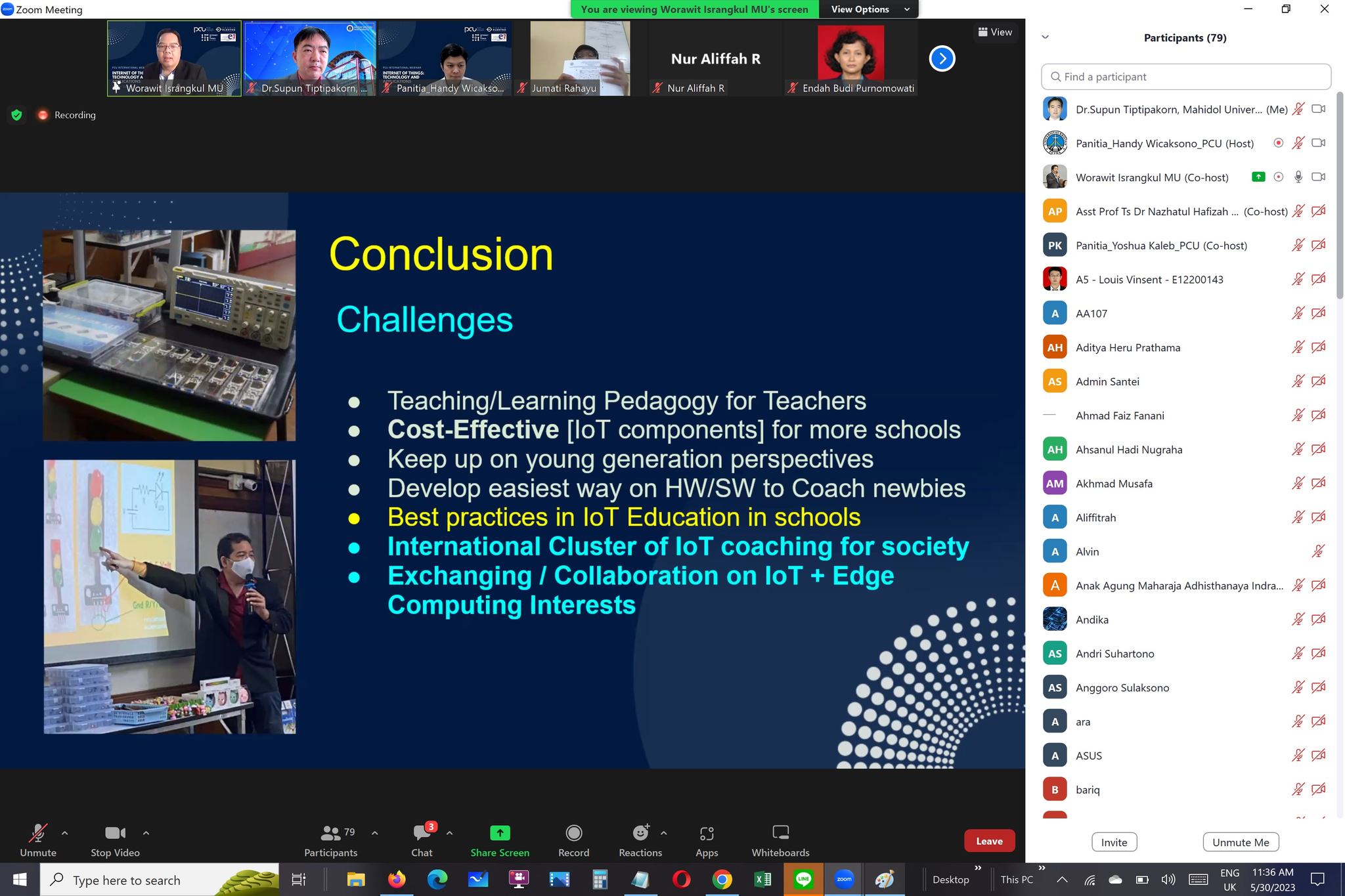This screenshot has width=1345, height=896.
Task: Open LINE app in Windows taskbar
Action: point(803,880)
